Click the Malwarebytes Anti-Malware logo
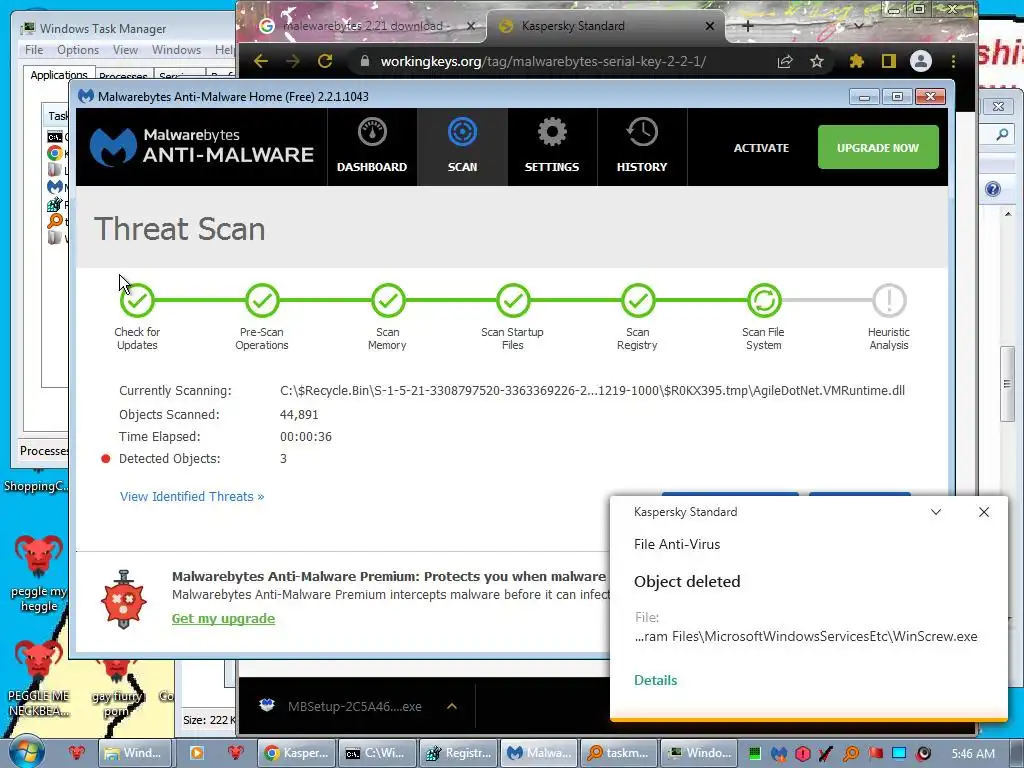 pos(202,146)
